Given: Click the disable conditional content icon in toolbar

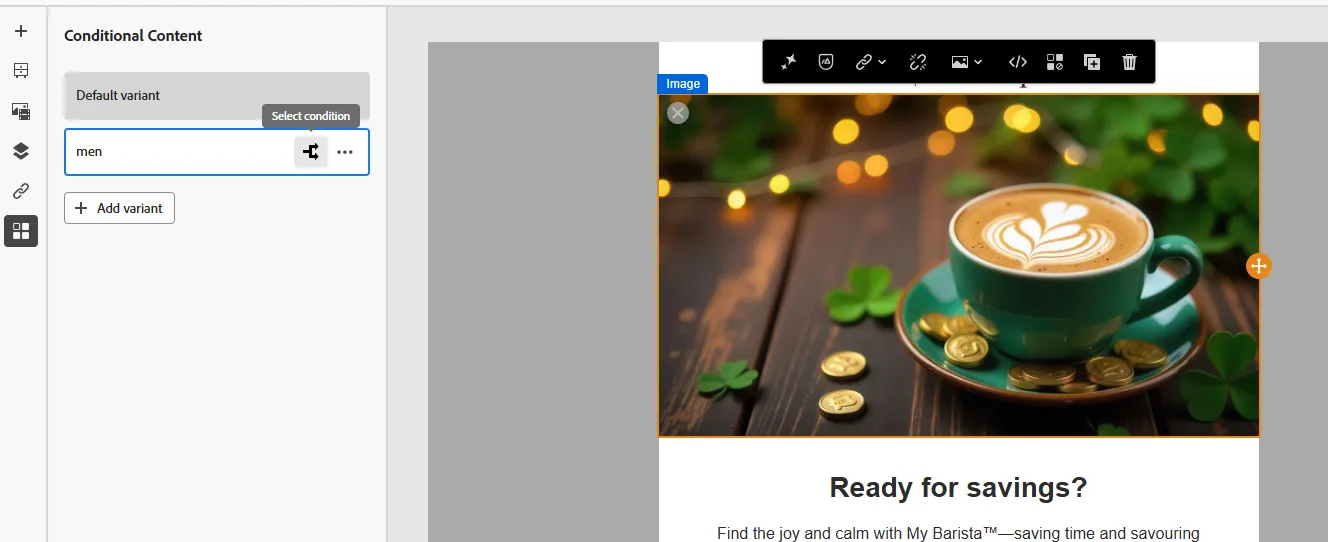Looking at the screenshot, I should coord(1055,62).
